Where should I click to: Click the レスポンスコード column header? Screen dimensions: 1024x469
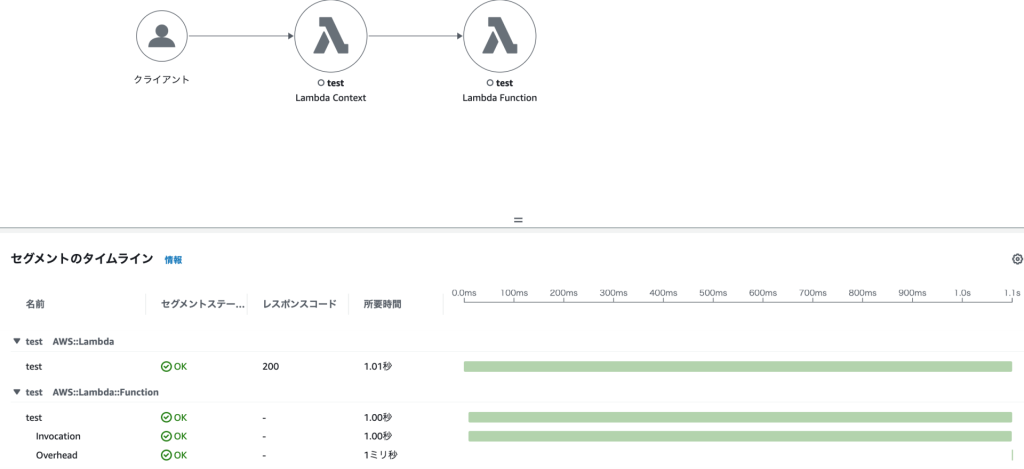298,304
